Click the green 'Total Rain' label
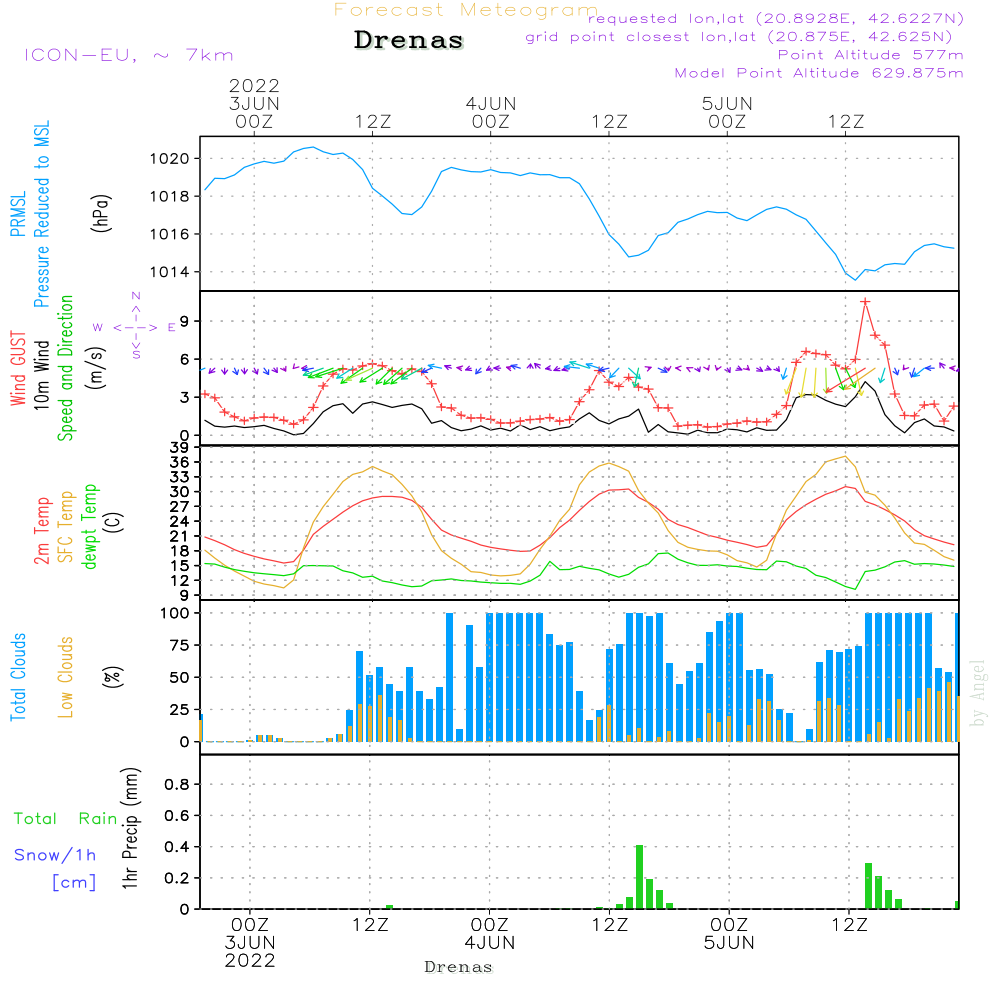The height and width of the screenshot is (1000, 1000). coord(66,818)
